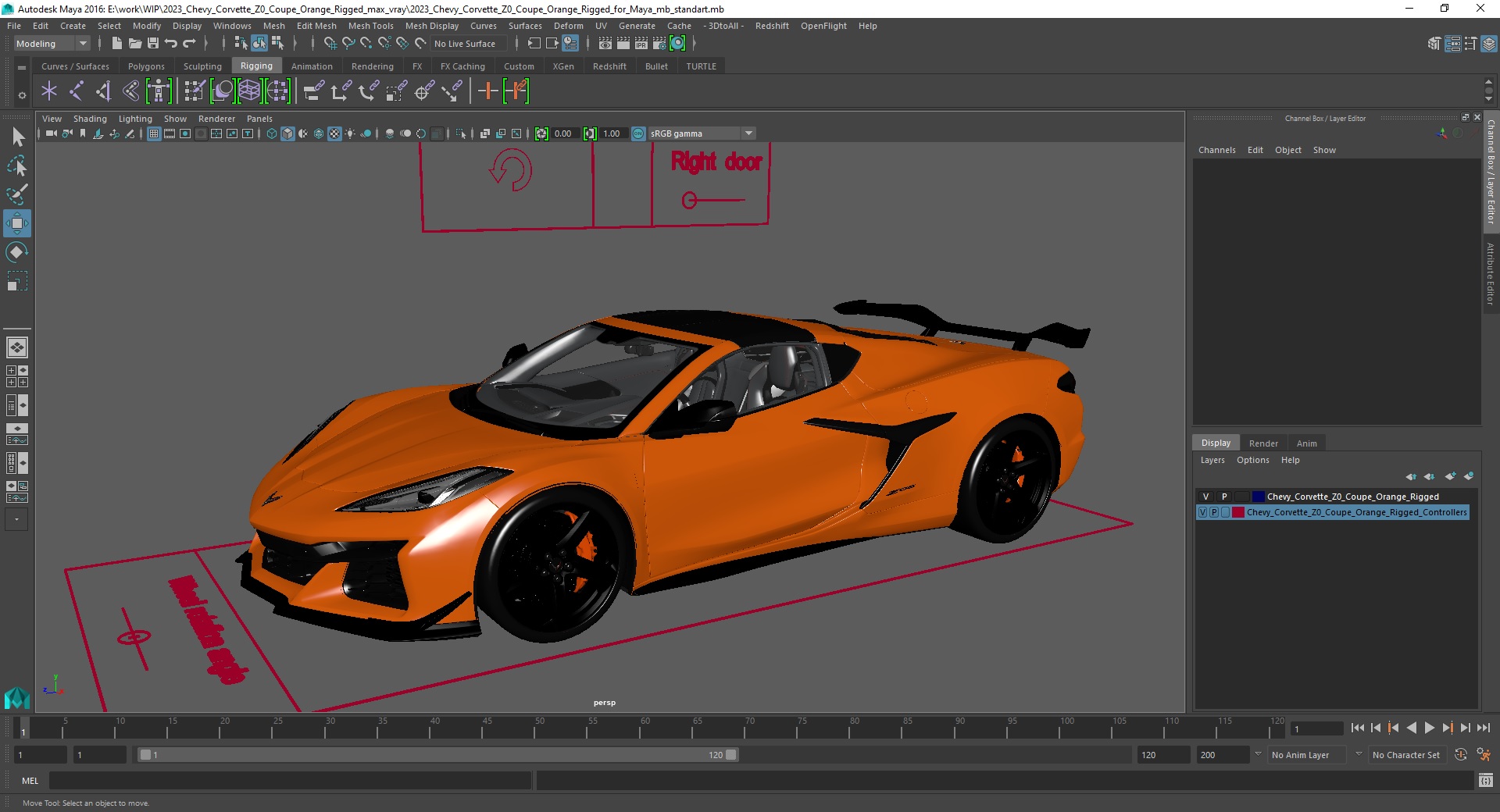1500x812 pixels.
Task: Open the Script Editor icon
Action: pos(1486,781)
